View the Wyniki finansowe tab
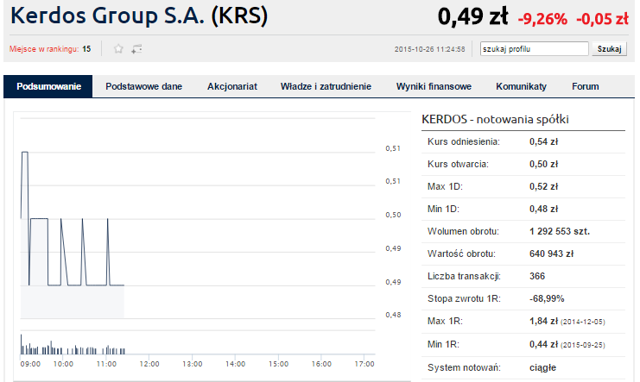 pos(433,87)
